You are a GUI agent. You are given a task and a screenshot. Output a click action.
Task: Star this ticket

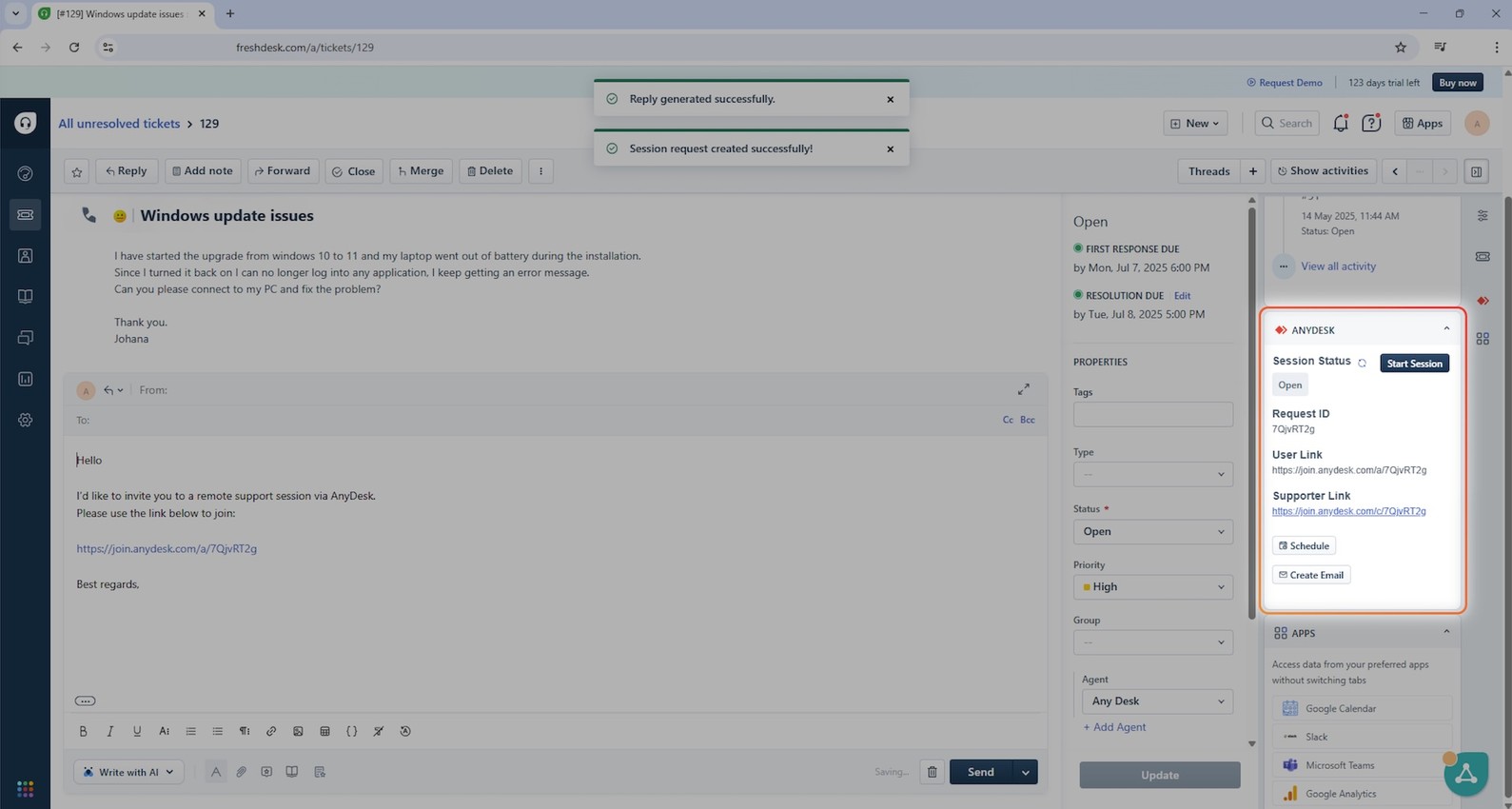pos(77,171)
